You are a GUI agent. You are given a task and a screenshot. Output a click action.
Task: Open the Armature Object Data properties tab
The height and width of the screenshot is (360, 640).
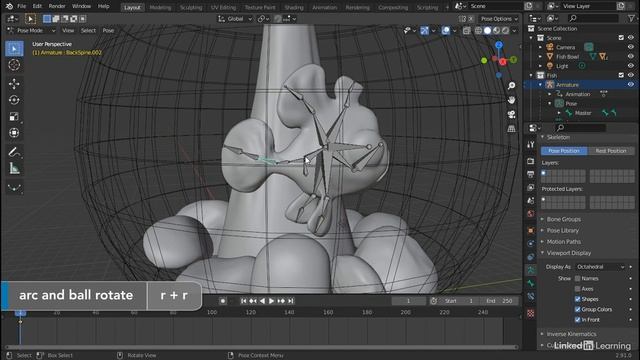[x=531, y=270]
